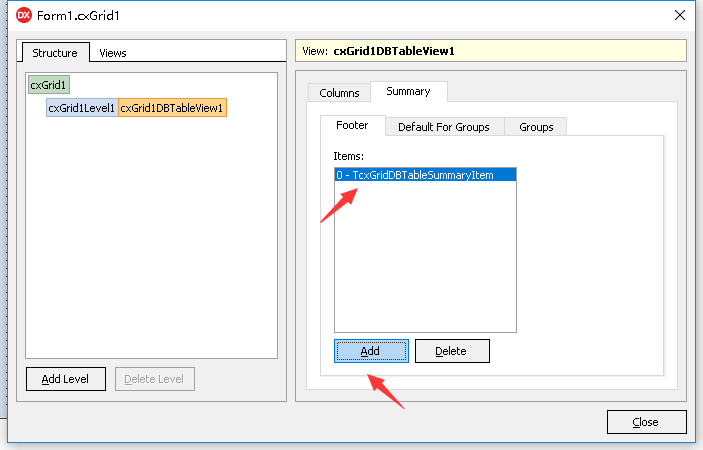
Task: Select the cxGrid1Level1 node
Action: pyautogui.click(x=81, y=108)
